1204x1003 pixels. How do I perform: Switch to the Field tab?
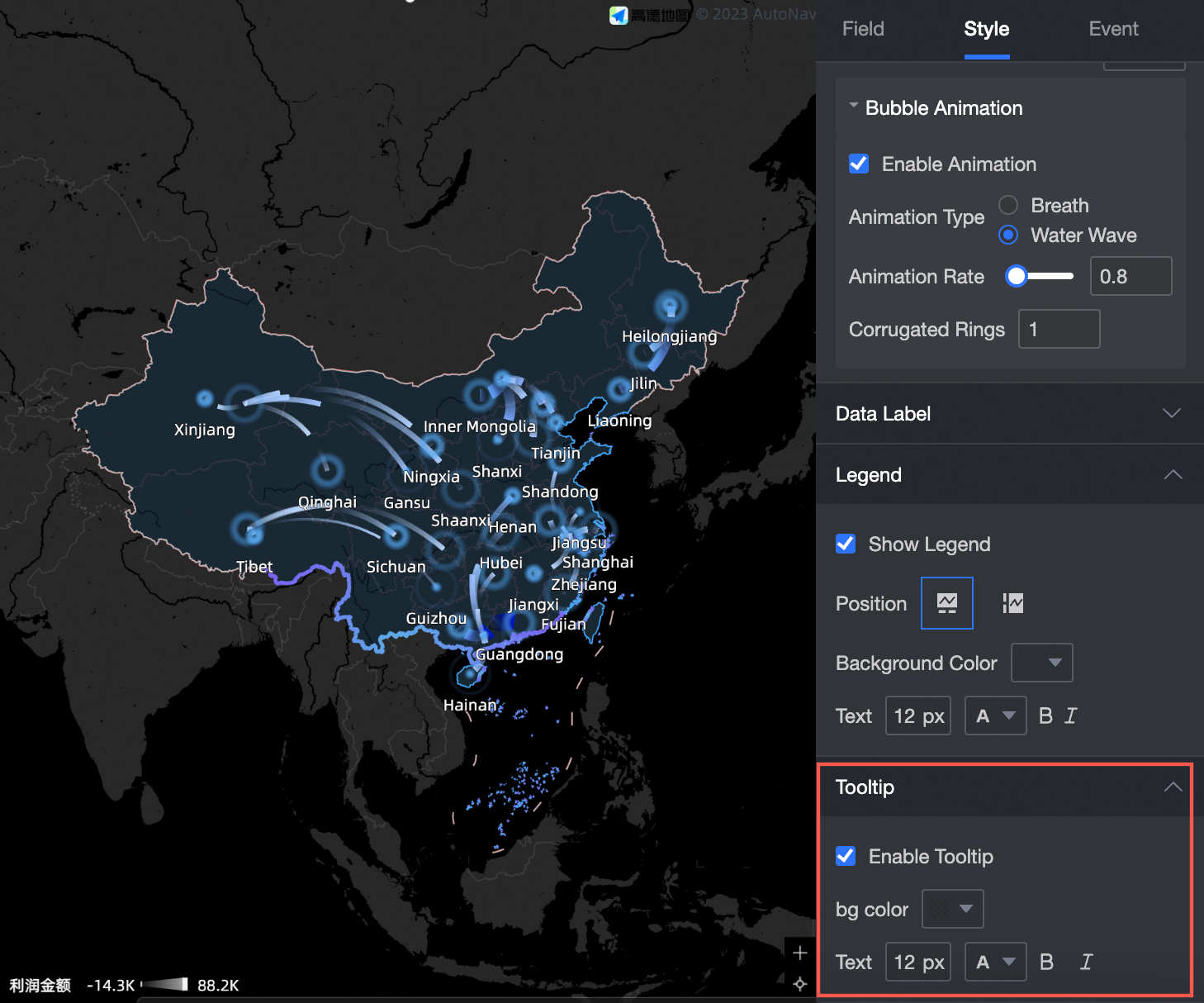(x=862, y=29)
